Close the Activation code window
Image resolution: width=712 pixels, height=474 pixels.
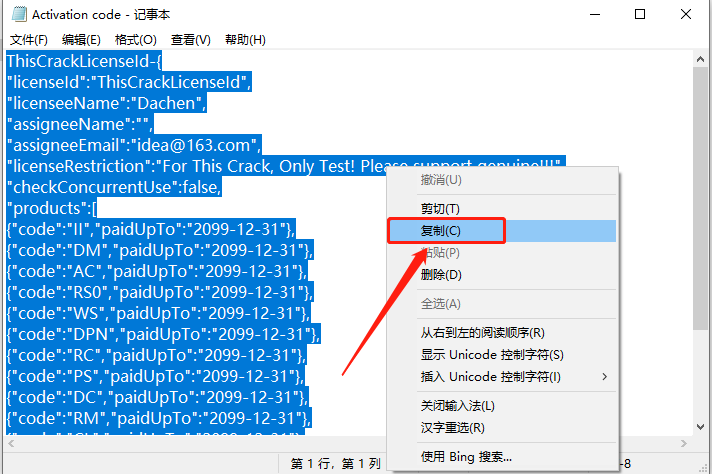[x=686, y=15]
